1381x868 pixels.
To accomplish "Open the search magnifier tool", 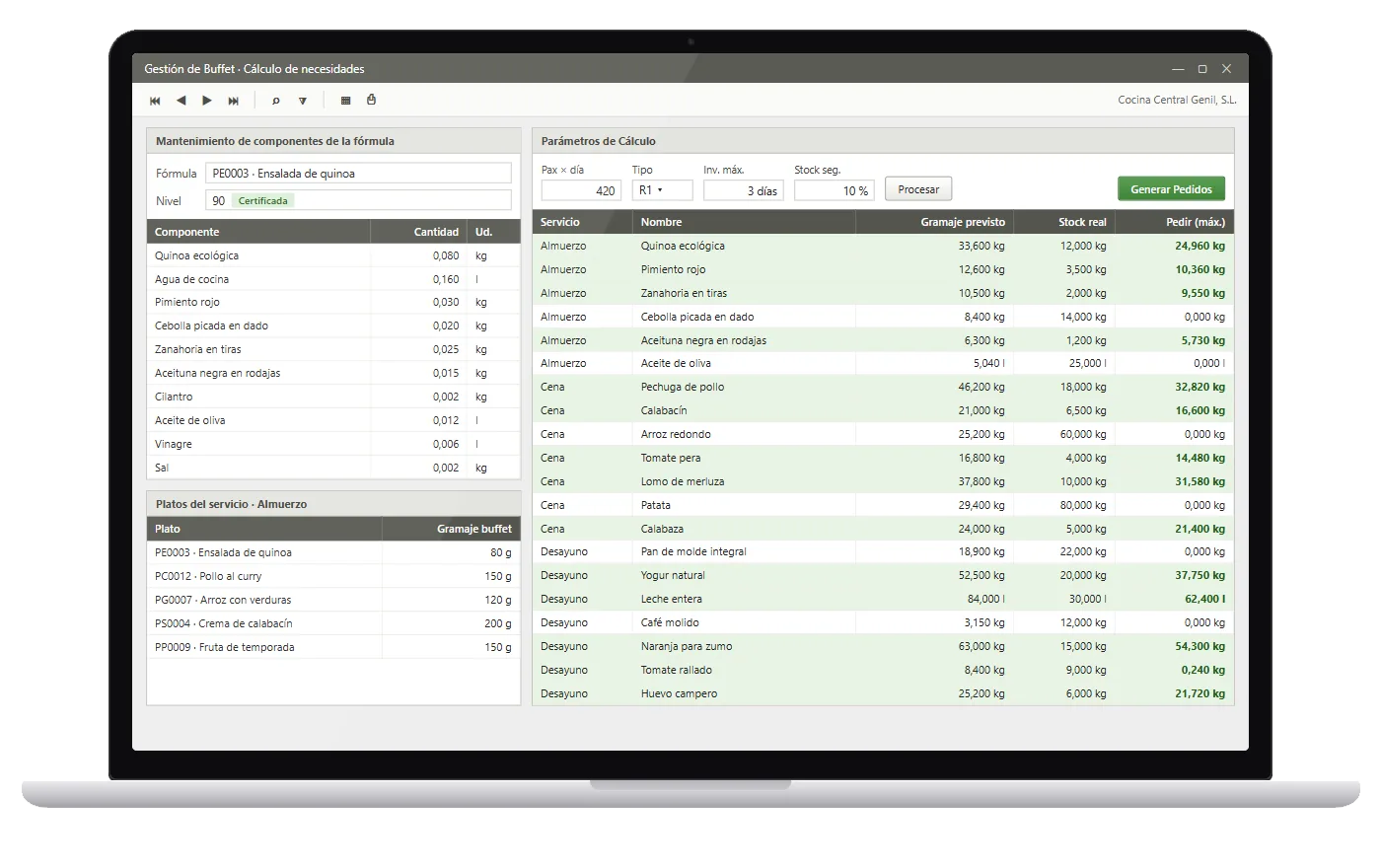I will [x=276, y=101].
